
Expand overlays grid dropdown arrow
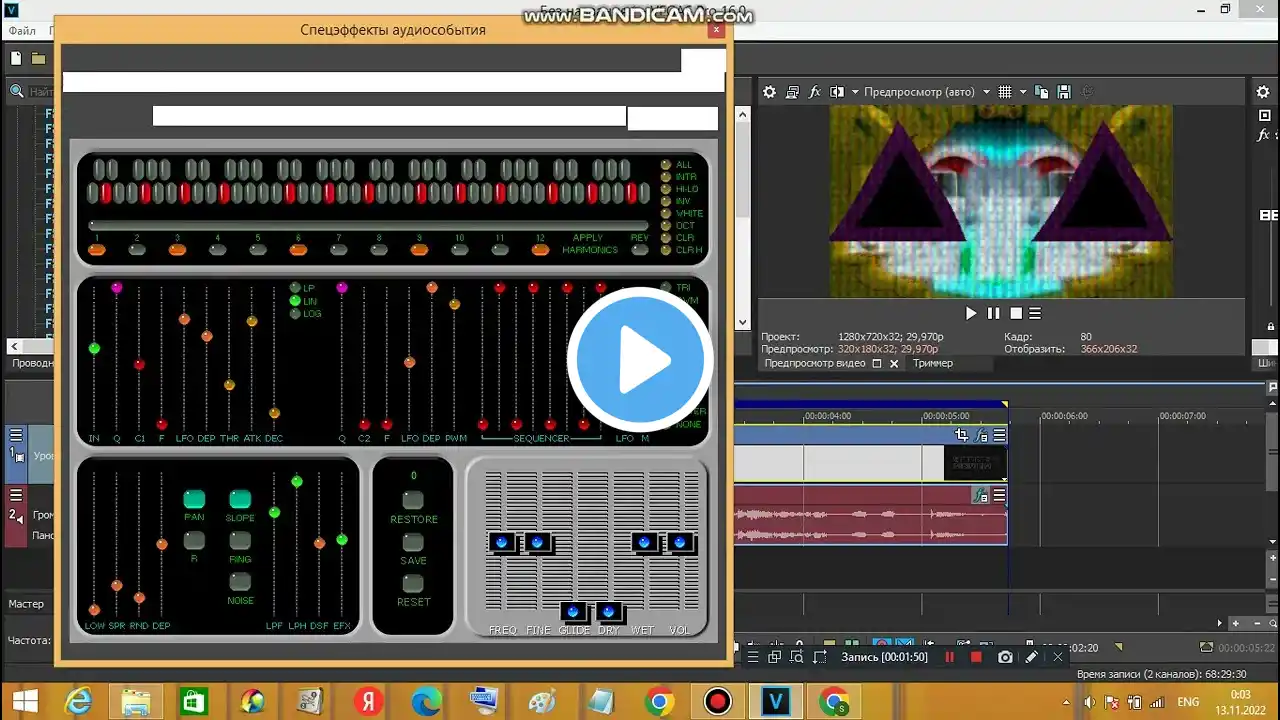tap(1023, 92)
